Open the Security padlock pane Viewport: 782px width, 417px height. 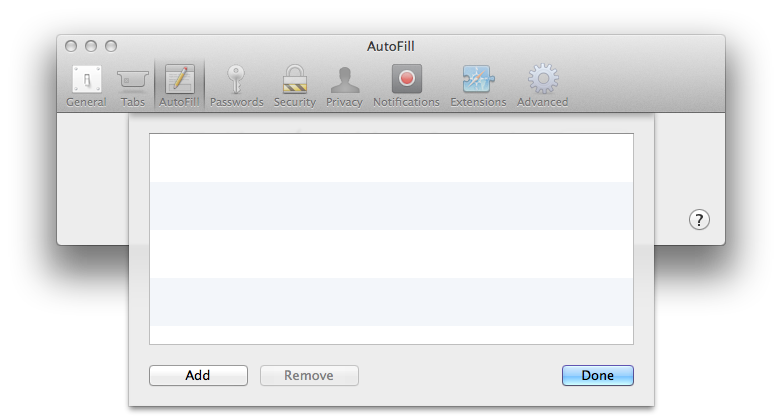(295, 85)
